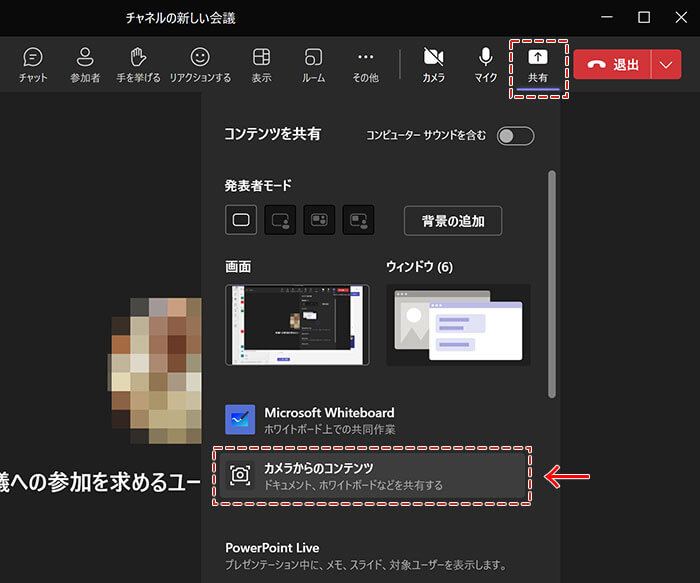This screenshot has height=583, width=700.
Task: Open ルーム breakout rooms
Action: [x=313, y=65]
